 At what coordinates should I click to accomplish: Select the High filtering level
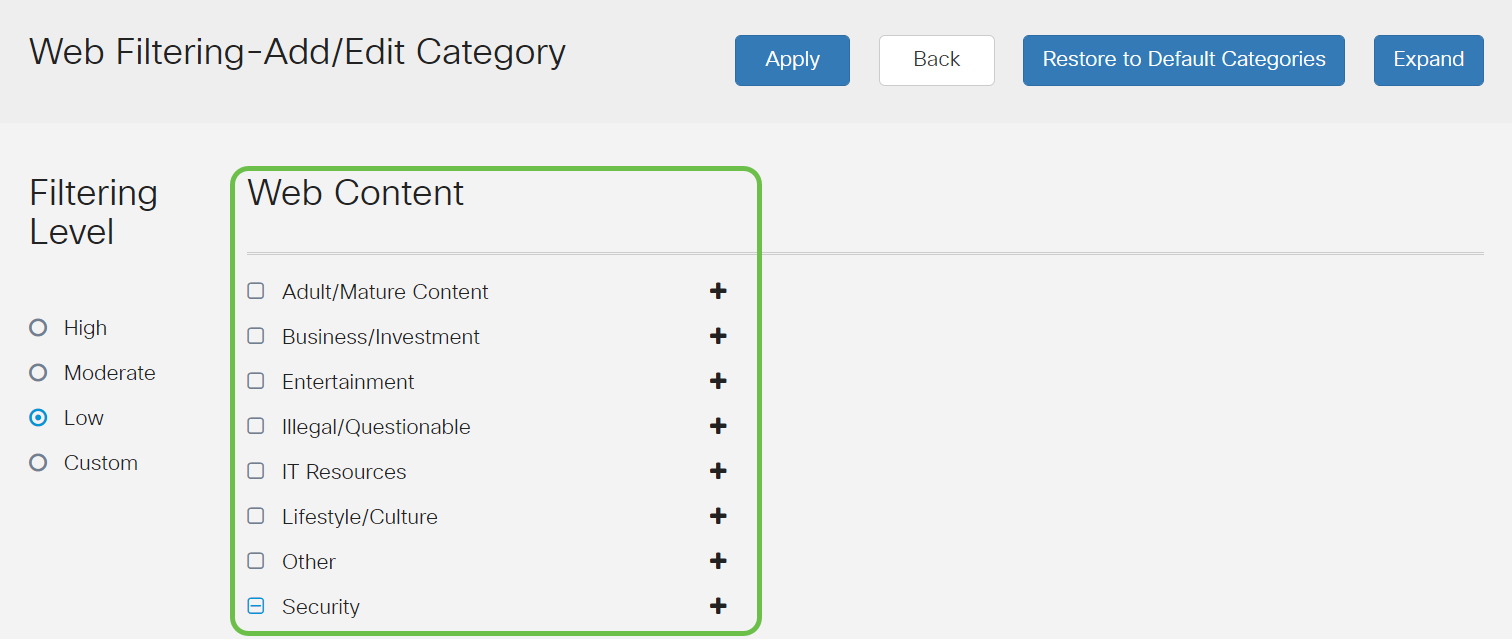(x=38, y=328)
